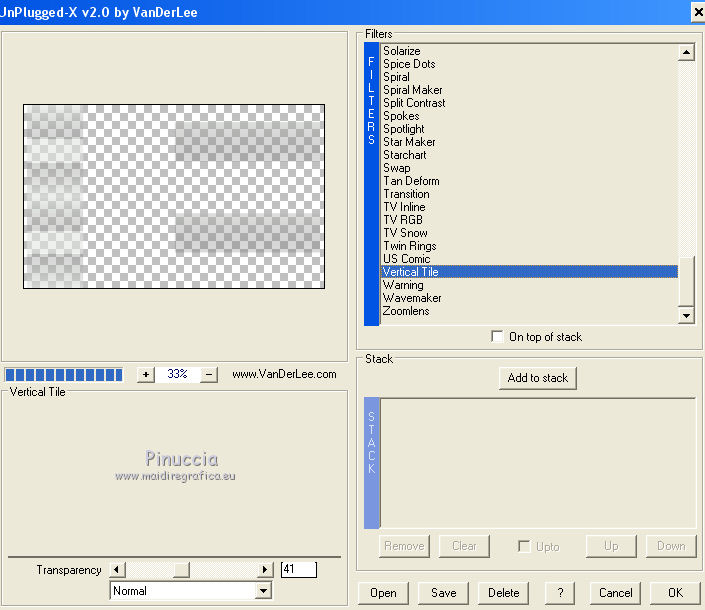
Task: Click the Down stack button
Action: pyautogui.click(x=671, y=546)
